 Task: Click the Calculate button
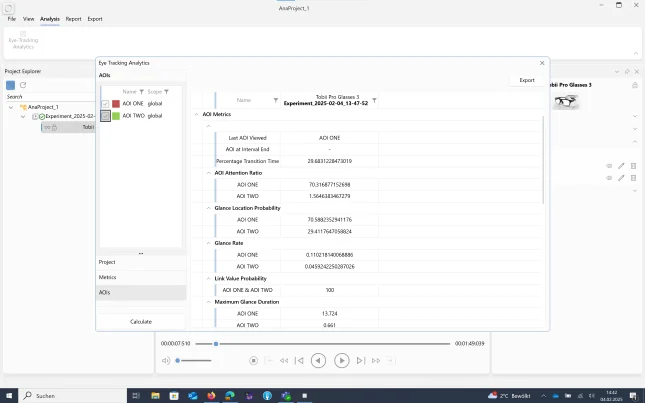click(141, 322)
